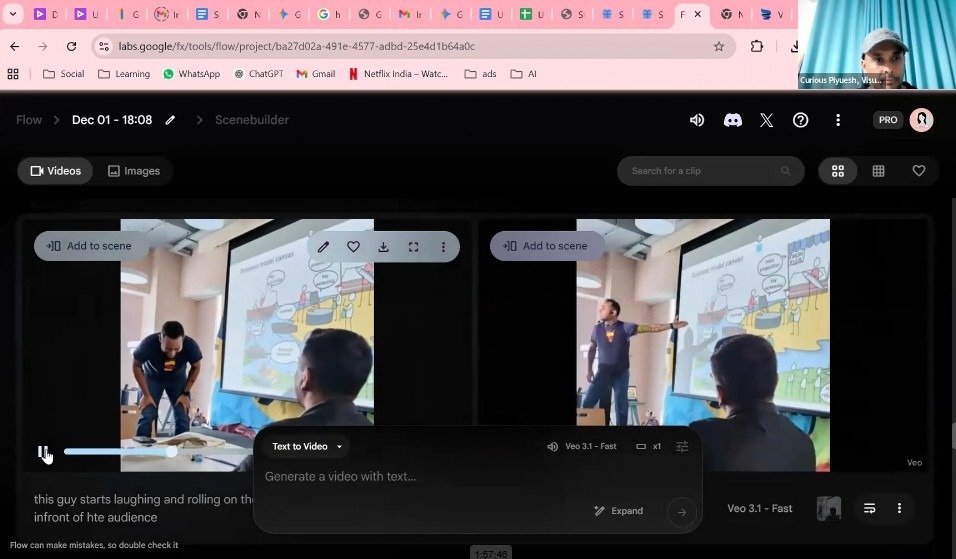This screenshot has height=559, width=956.
Task: Open the Discord community link
Action: 732,120
